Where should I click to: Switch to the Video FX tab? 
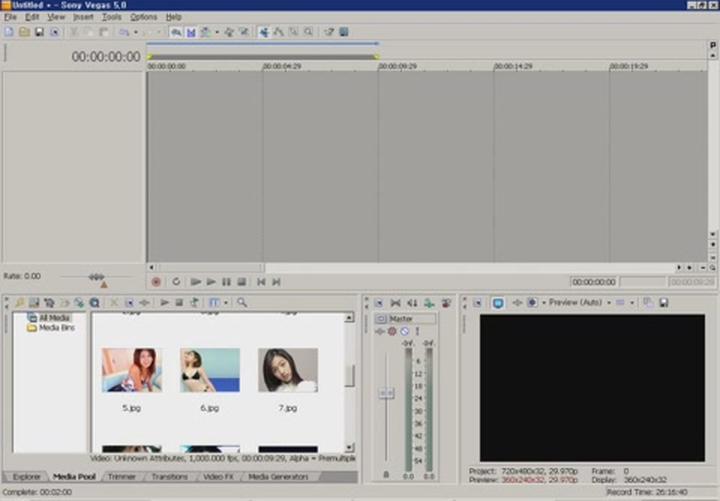(x=219, y=477)
